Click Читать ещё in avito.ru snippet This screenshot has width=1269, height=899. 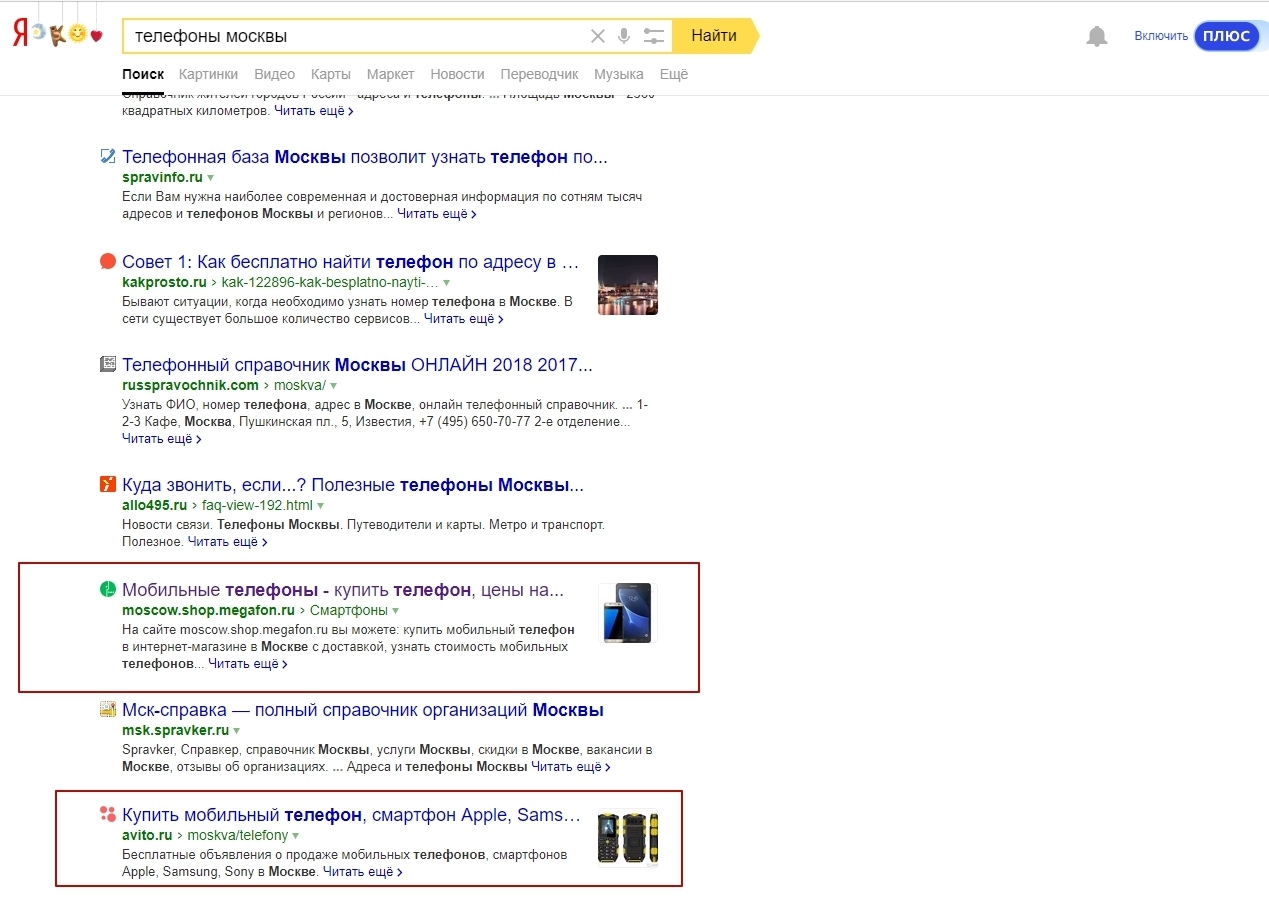pyautogui.click(x=363, y=872)
